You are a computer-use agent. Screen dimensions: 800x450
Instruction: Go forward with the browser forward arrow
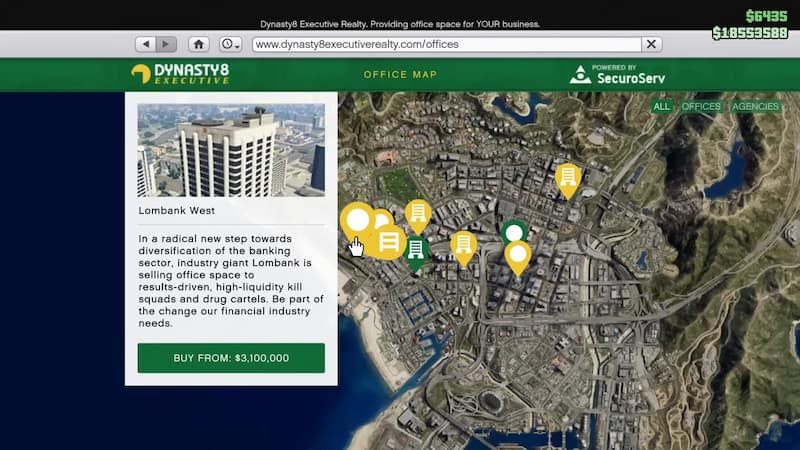pyautogui.click(x=166, y=44)
